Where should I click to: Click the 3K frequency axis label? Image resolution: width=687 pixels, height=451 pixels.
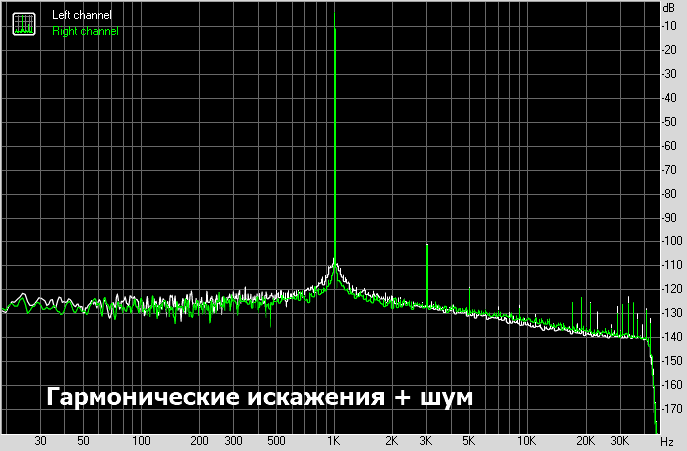point(425,440)
